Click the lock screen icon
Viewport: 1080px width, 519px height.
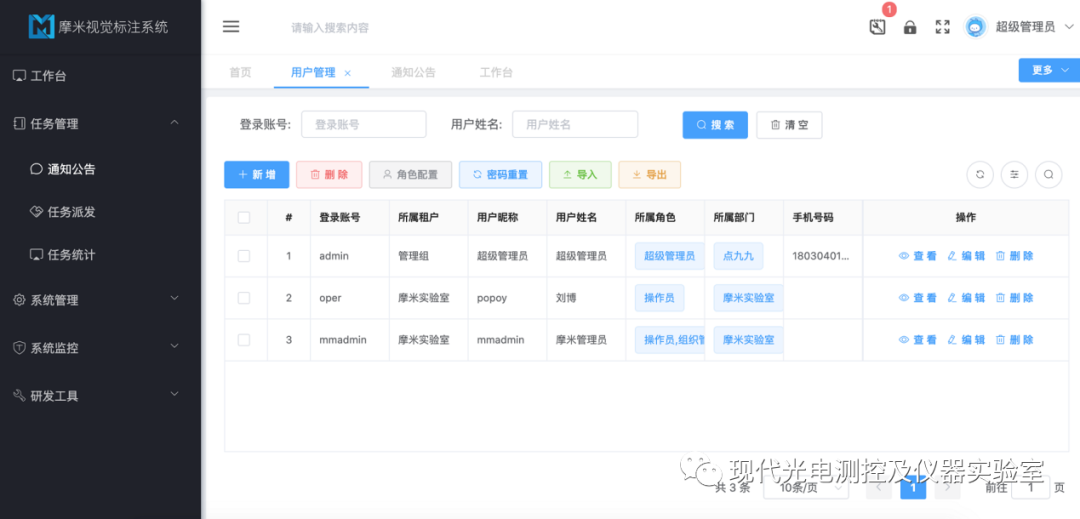click(910, 27)
